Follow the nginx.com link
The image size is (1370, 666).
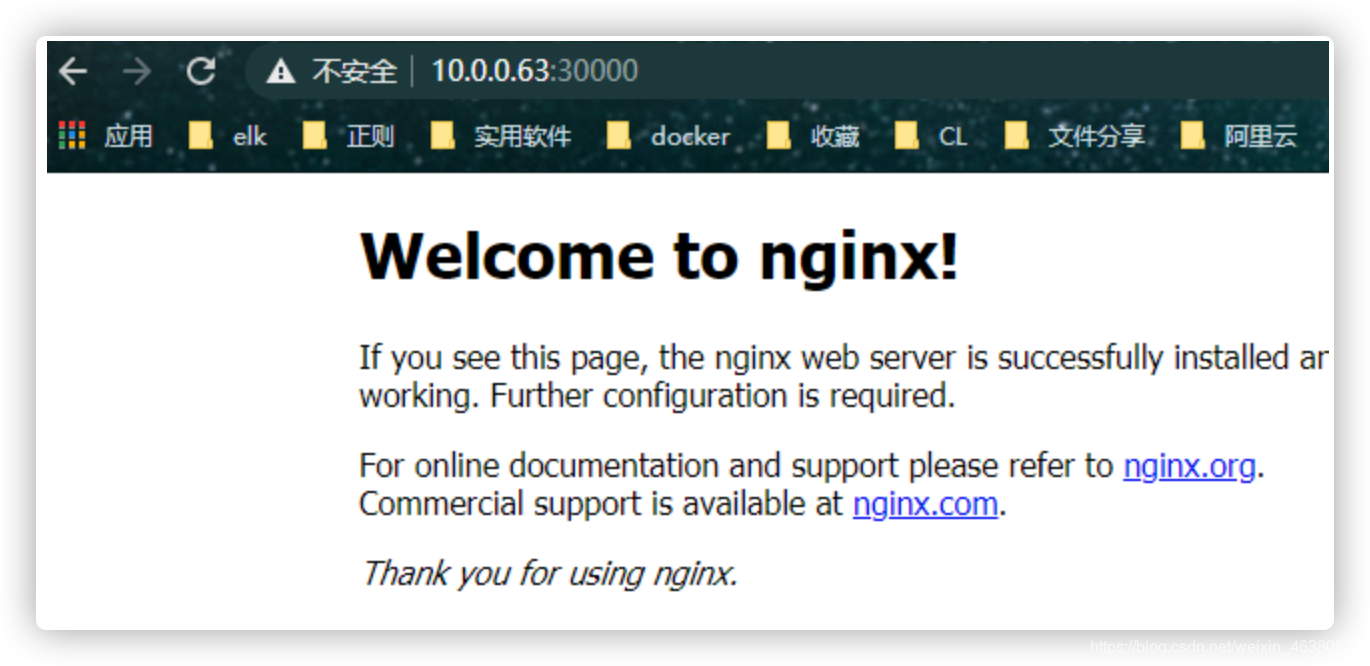925,504
